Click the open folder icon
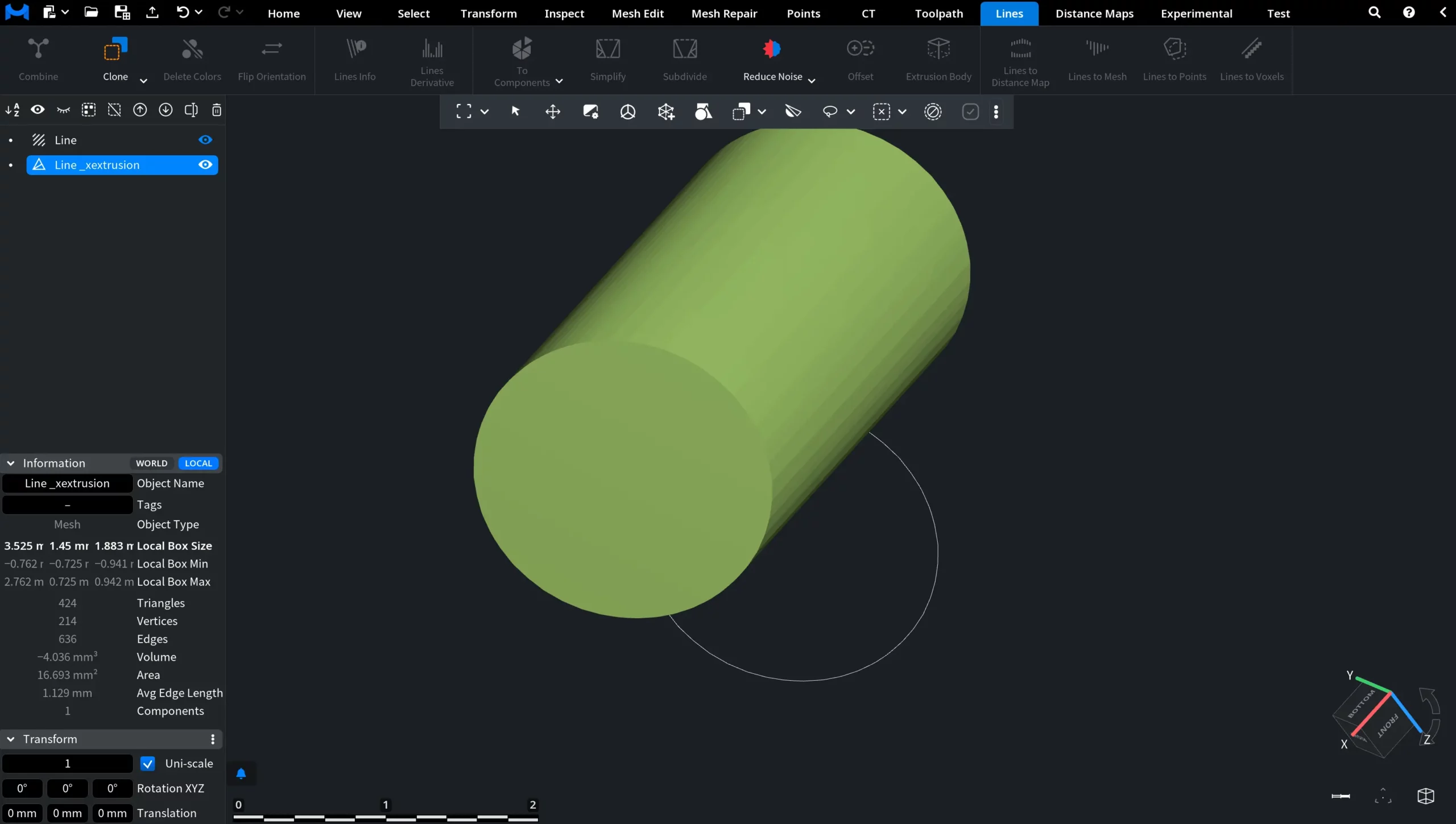The height and width of the screenshot is (824, 1456). (x=91, y=12)
